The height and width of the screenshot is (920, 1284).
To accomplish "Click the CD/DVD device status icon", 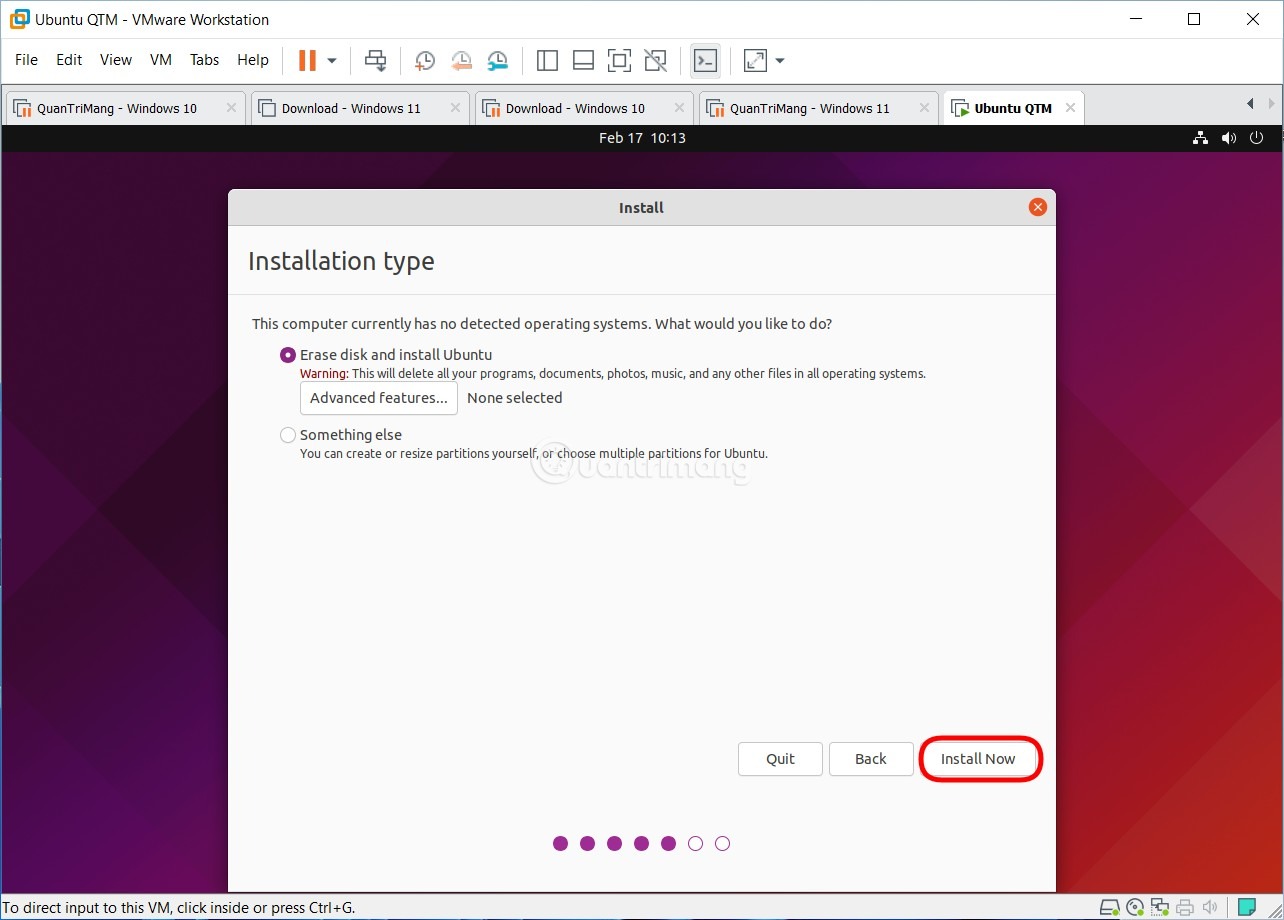I will (x=1136, y=908).
